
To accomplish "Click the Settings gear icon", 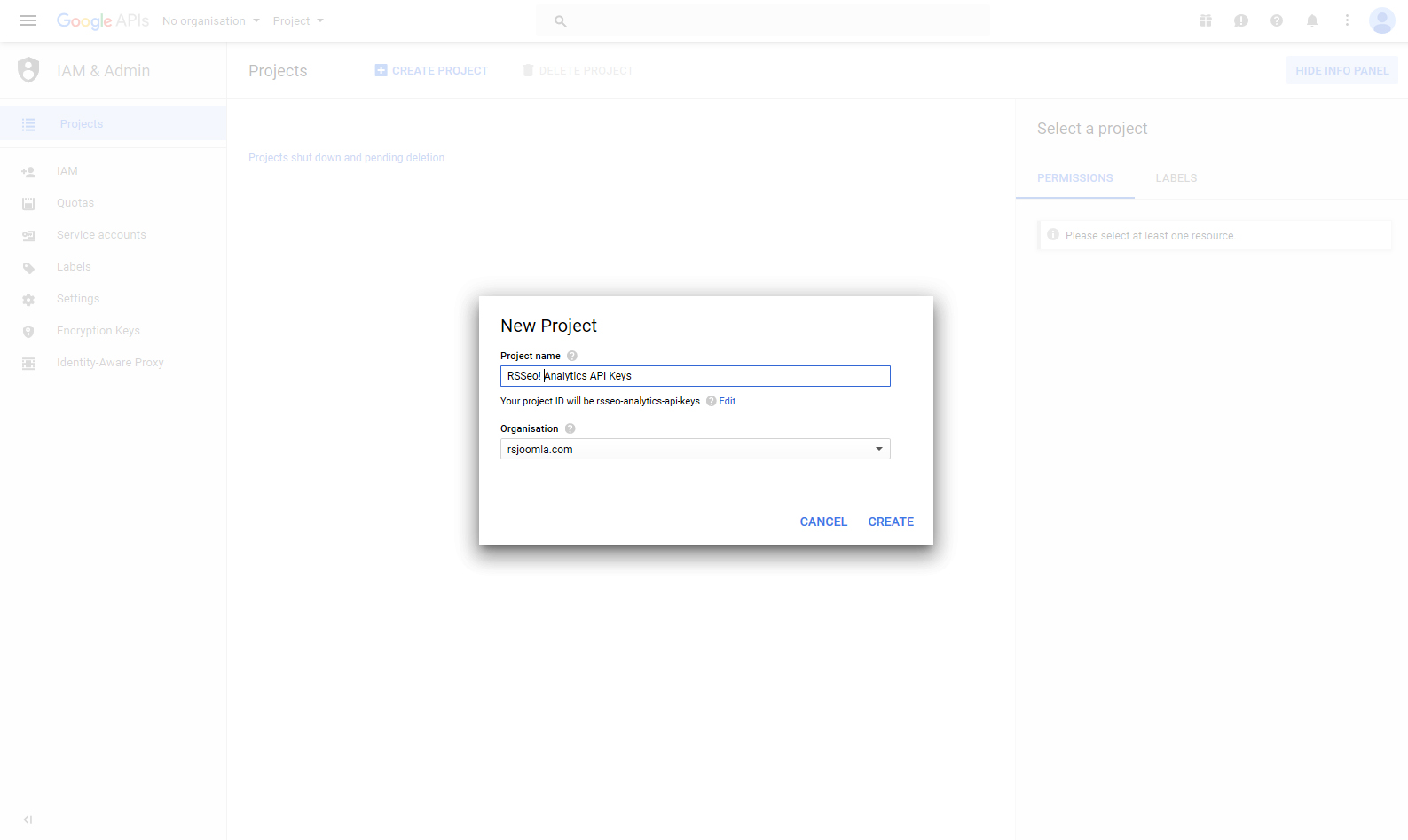I will pos(28,300).
